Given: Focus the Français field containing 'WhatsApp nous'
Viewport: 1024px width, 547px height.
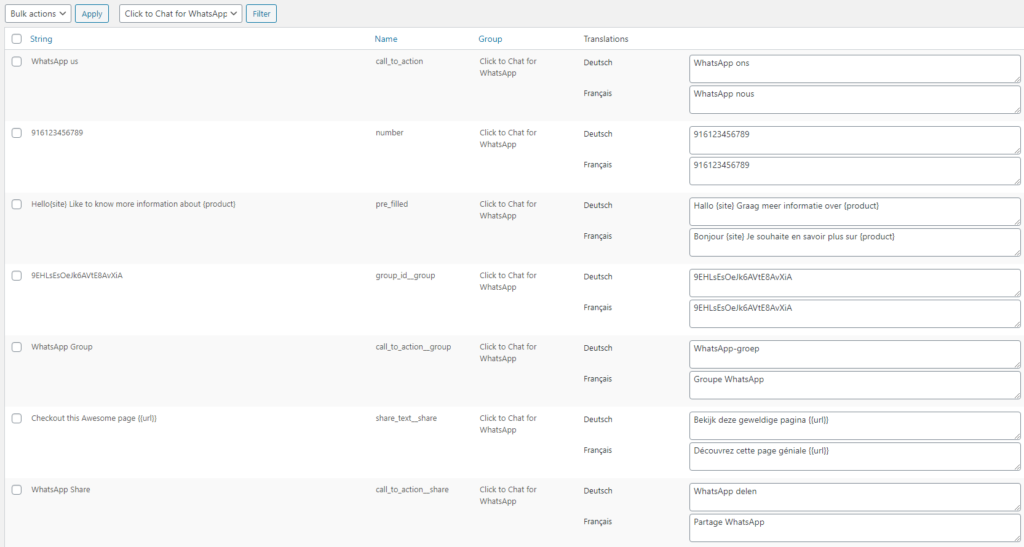Looking at the screenshot, I should (855, 99).
